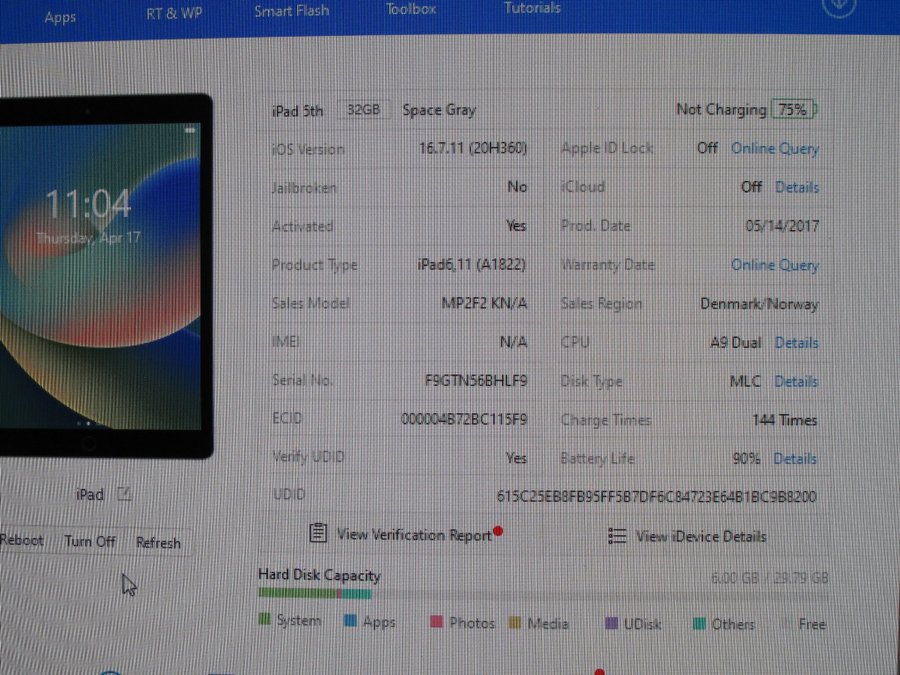Go to the Toolbox tab
This screenshot has width=900, height=675.
(411, 9)
